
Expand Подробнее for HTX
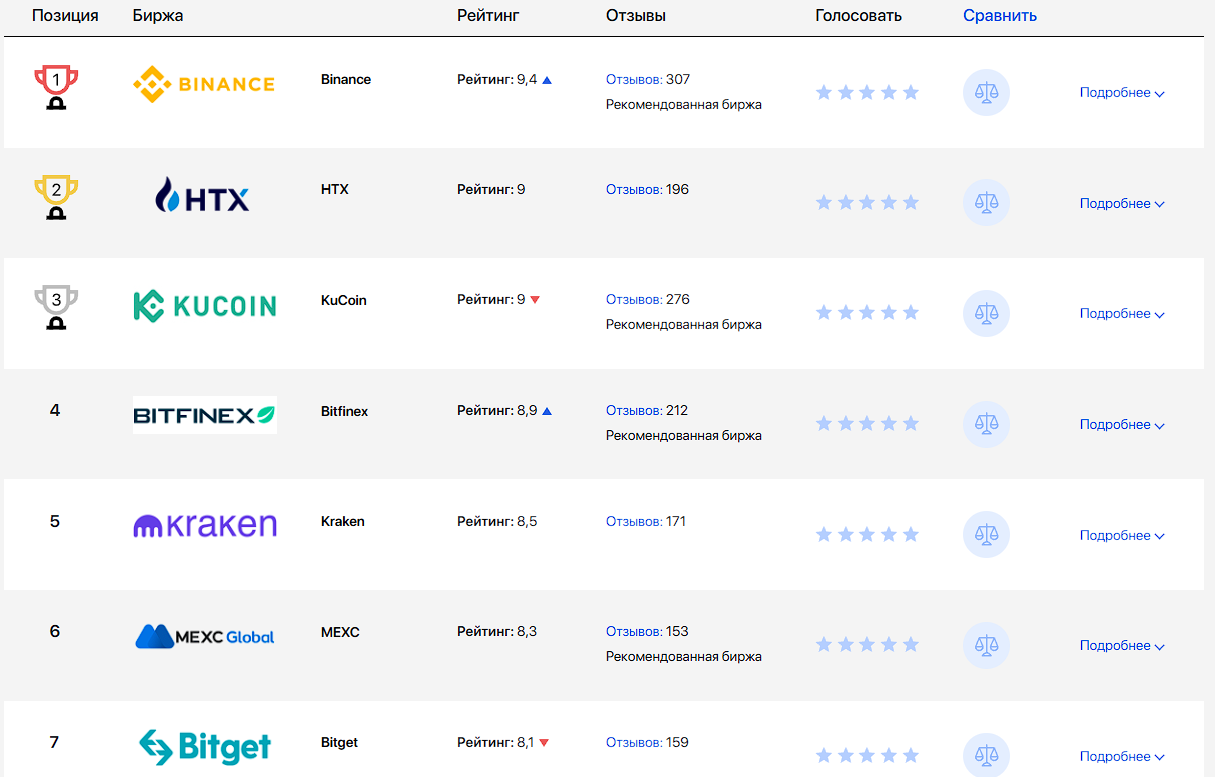coord(1122,203)
